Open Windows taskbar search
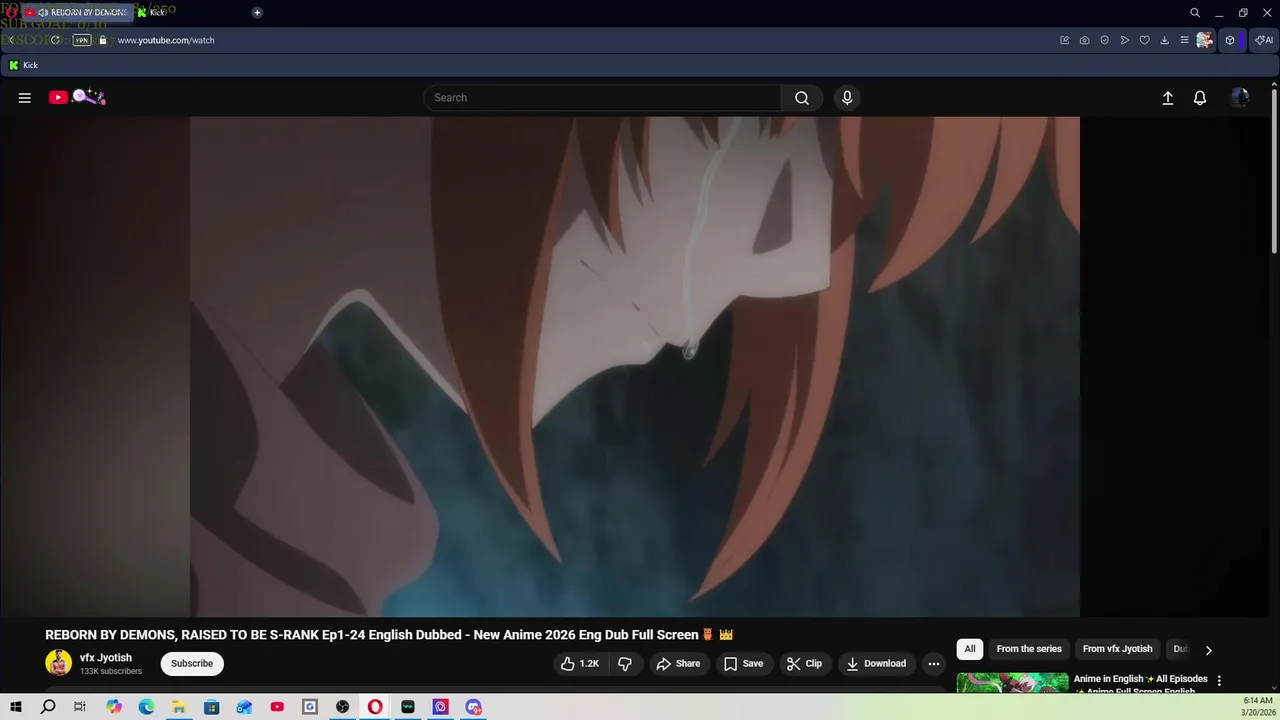Image resolution: width=1280 pixels, height=720 pixels. (x=48, y=707)
